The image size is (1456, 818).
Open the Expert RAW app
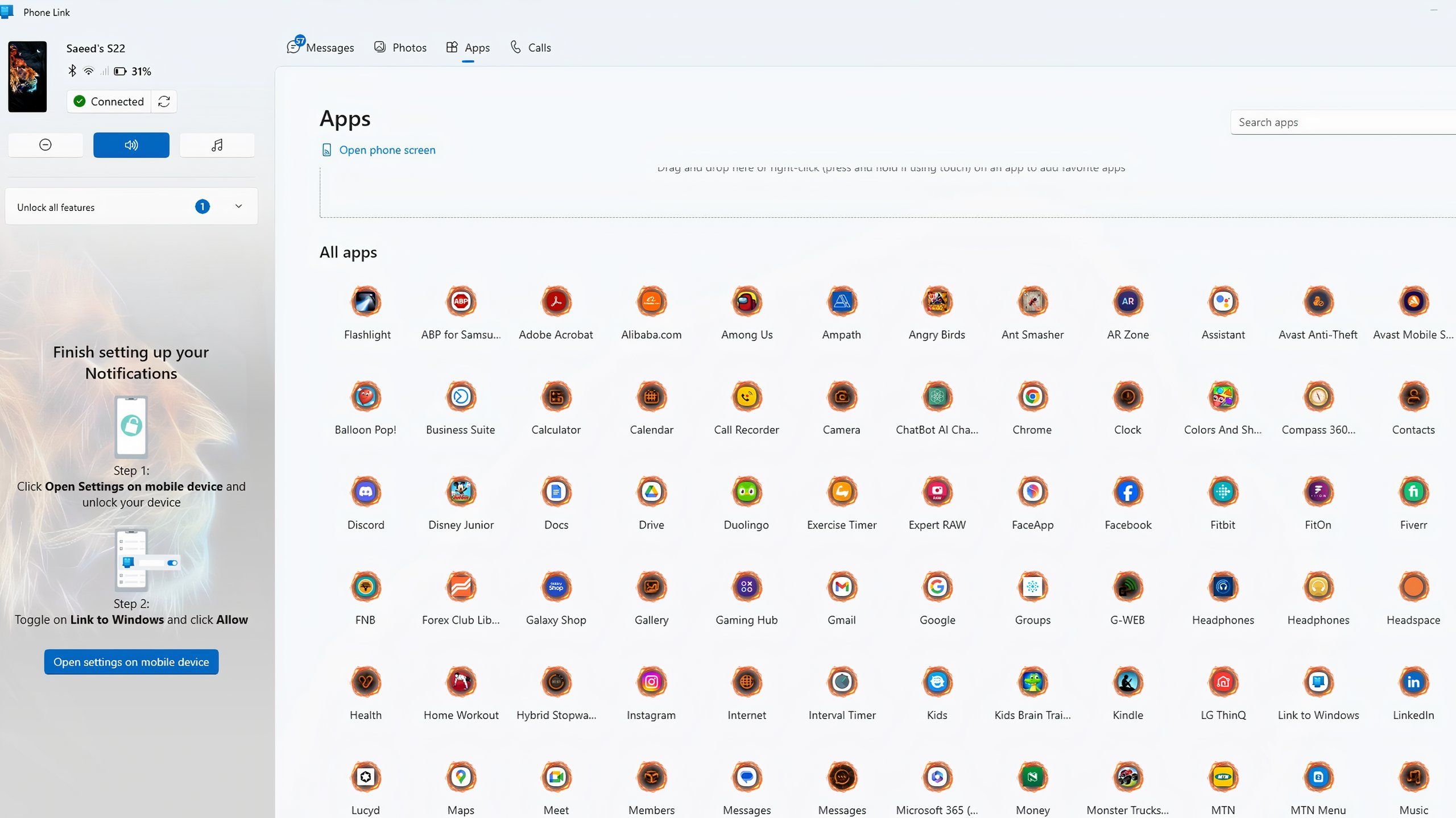click(937, 492)
